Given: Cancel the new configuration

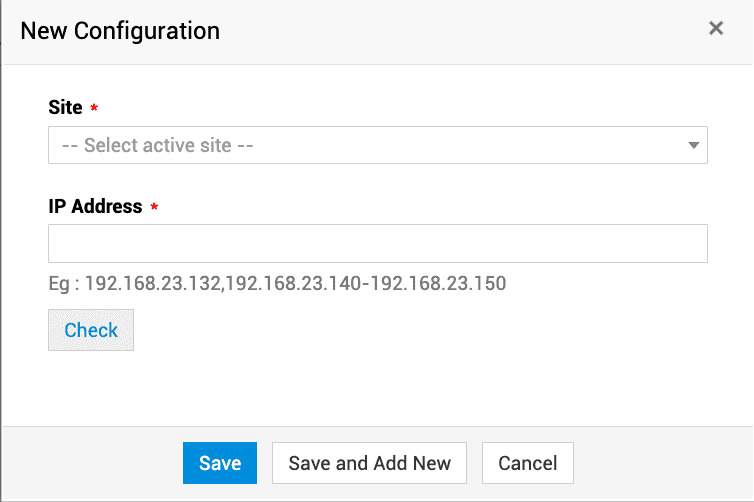Looking at the screenshot, I should tap(527, 463).
